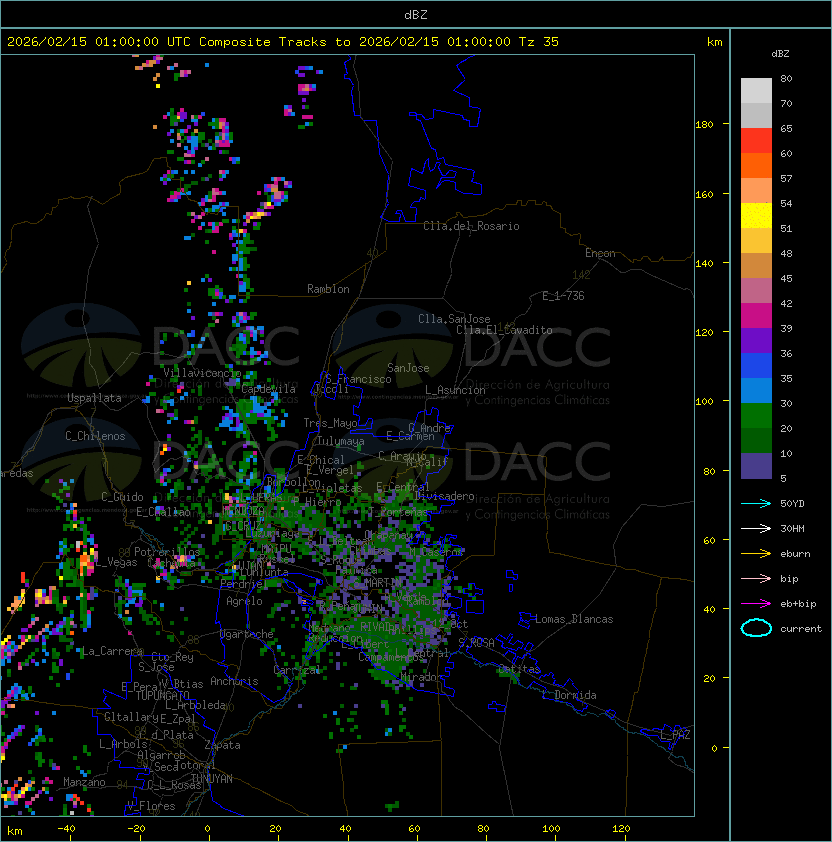Click the 'Lomas_Blancas' map label
Viewport: 832px width, 842px height.
574,619
